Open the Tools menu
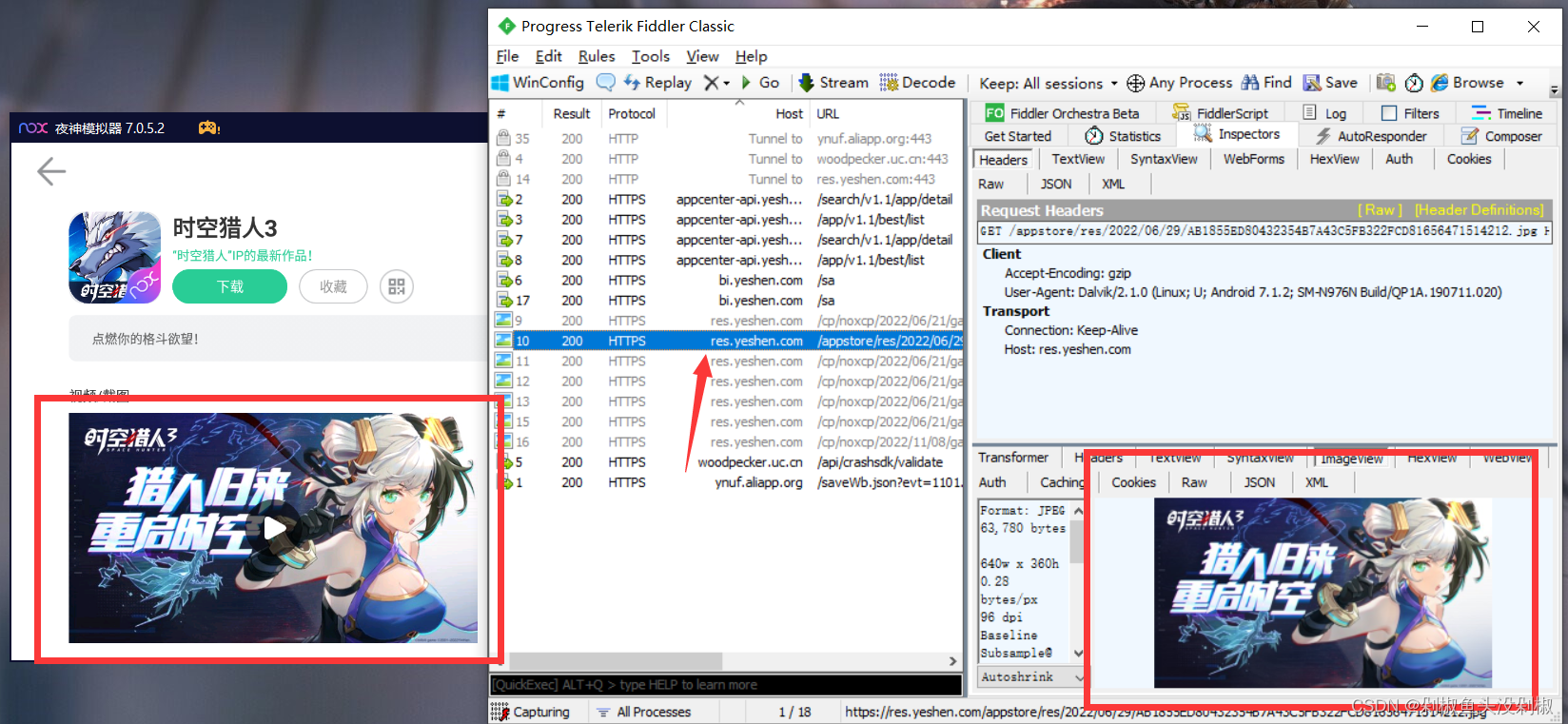 (x=651, y=56)
